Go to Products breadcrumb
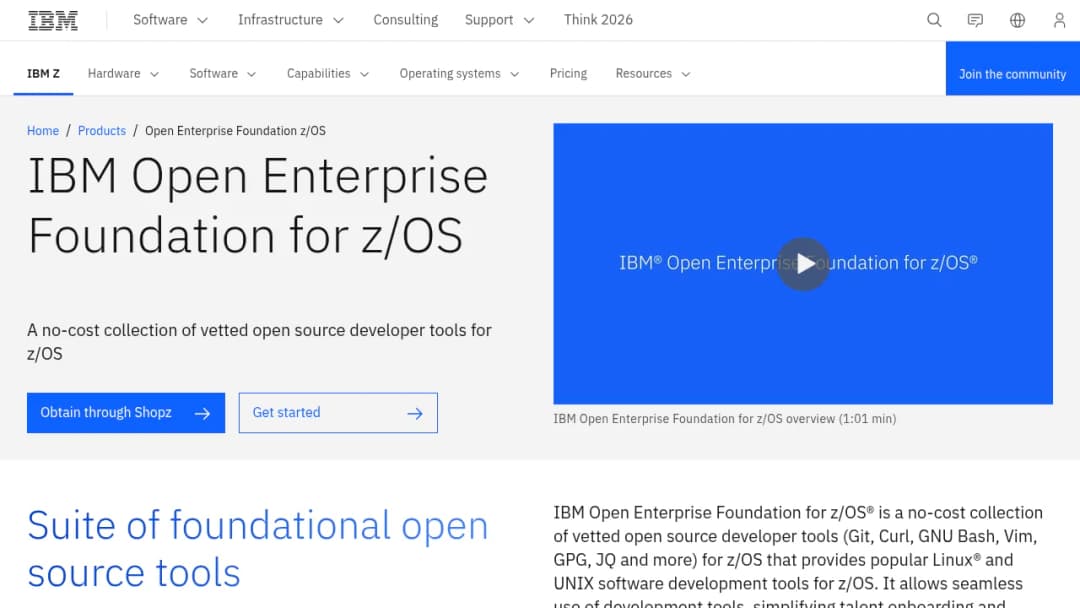This screenshot has height=608, width=1080. (x=102, y=131)
